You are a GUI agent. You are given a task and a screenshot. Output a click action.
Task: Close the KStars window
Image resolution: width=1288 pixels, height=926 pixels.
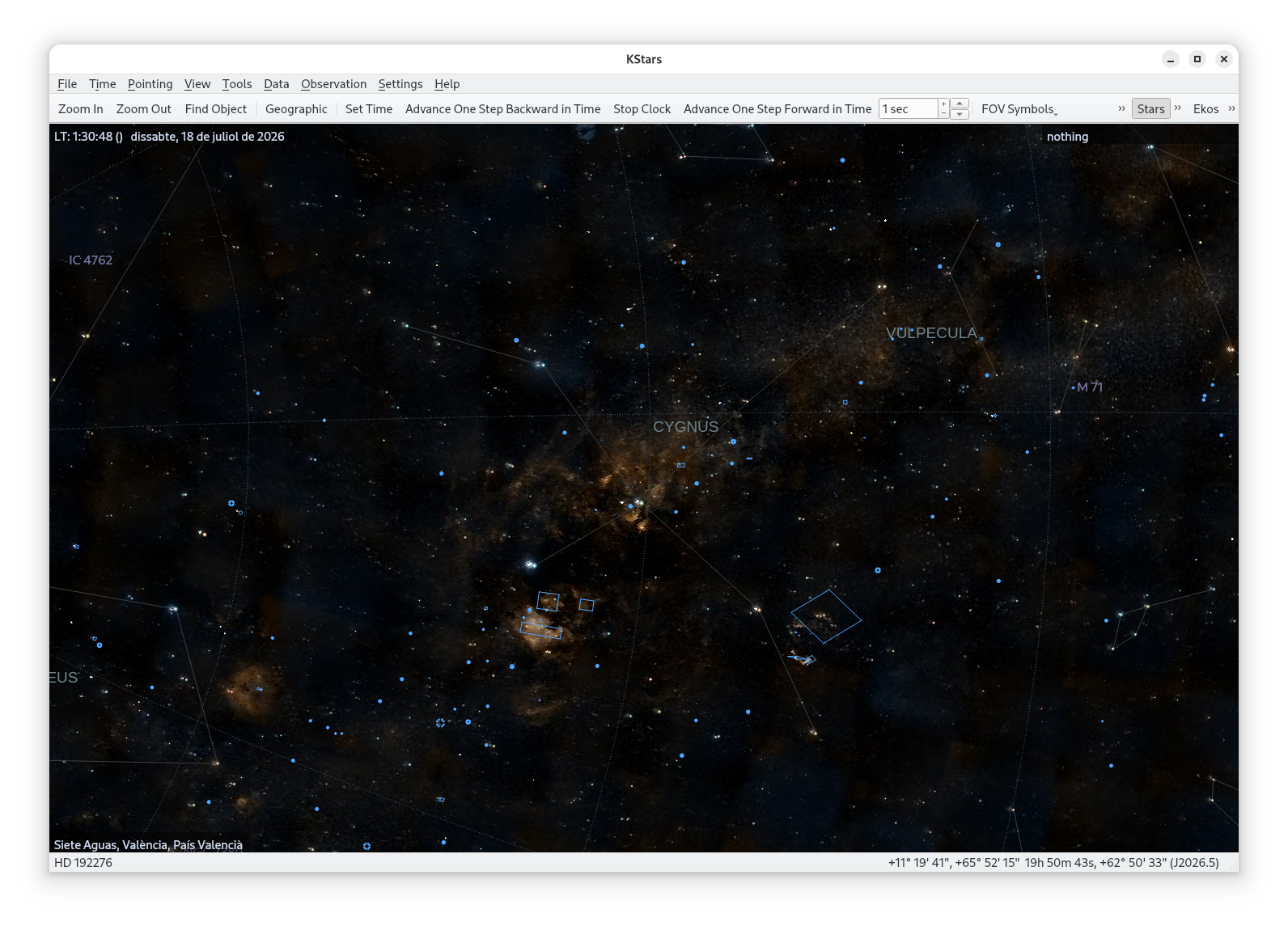(1224, 59)
